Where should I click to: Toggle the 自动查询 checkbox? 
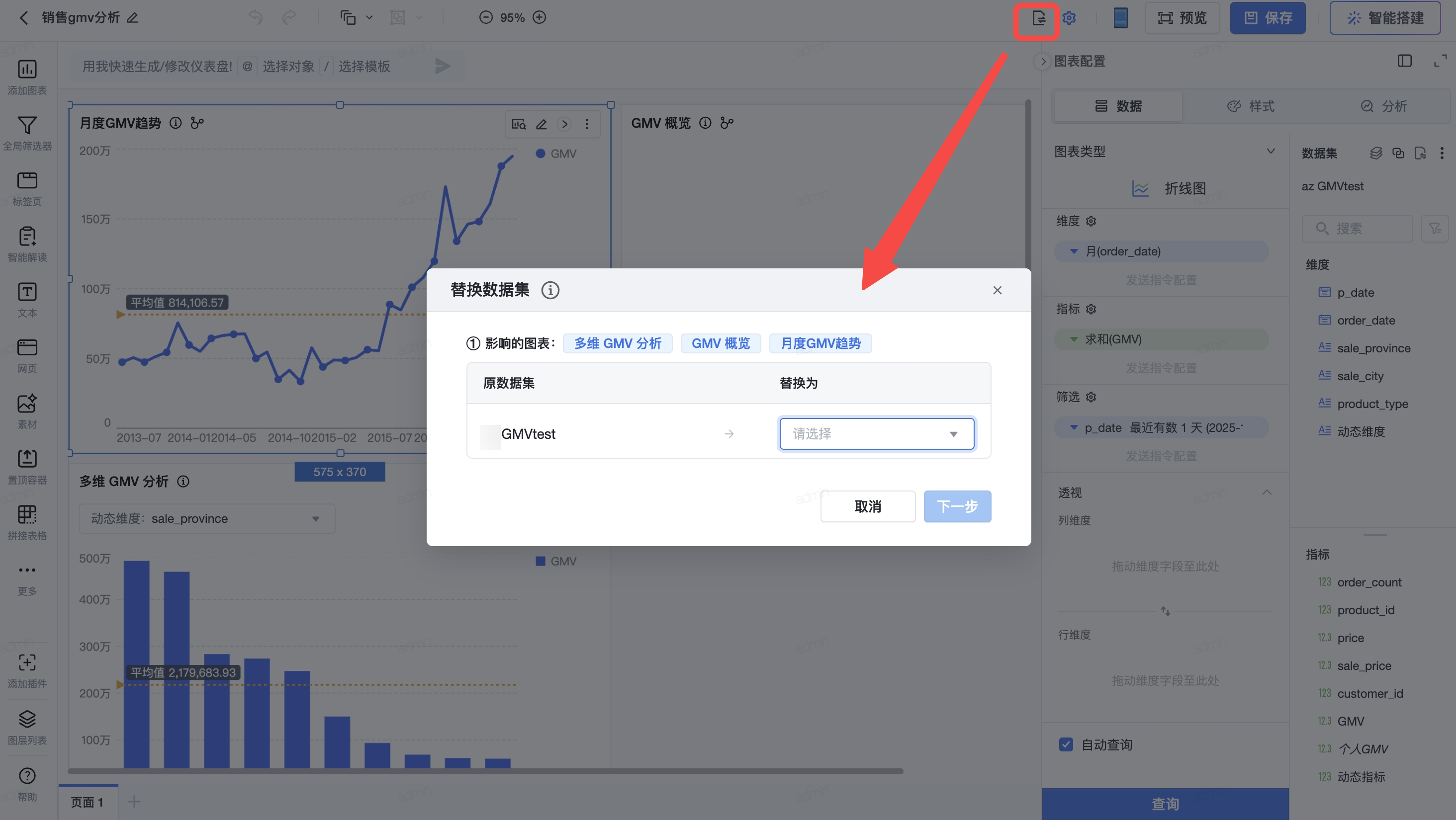tap(1066, 744)
